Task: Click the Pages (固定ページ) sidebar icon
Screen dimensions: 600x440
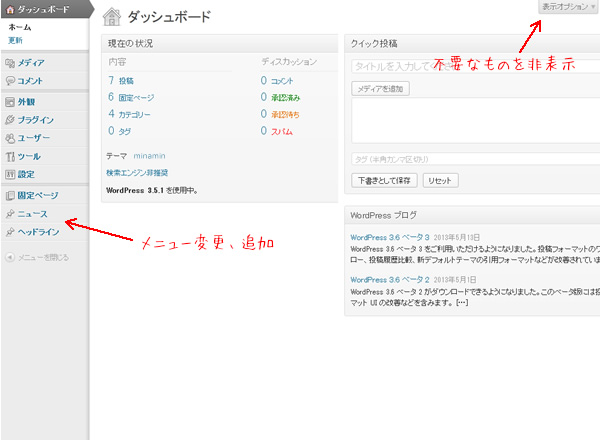Action: (x=10, y=196)
